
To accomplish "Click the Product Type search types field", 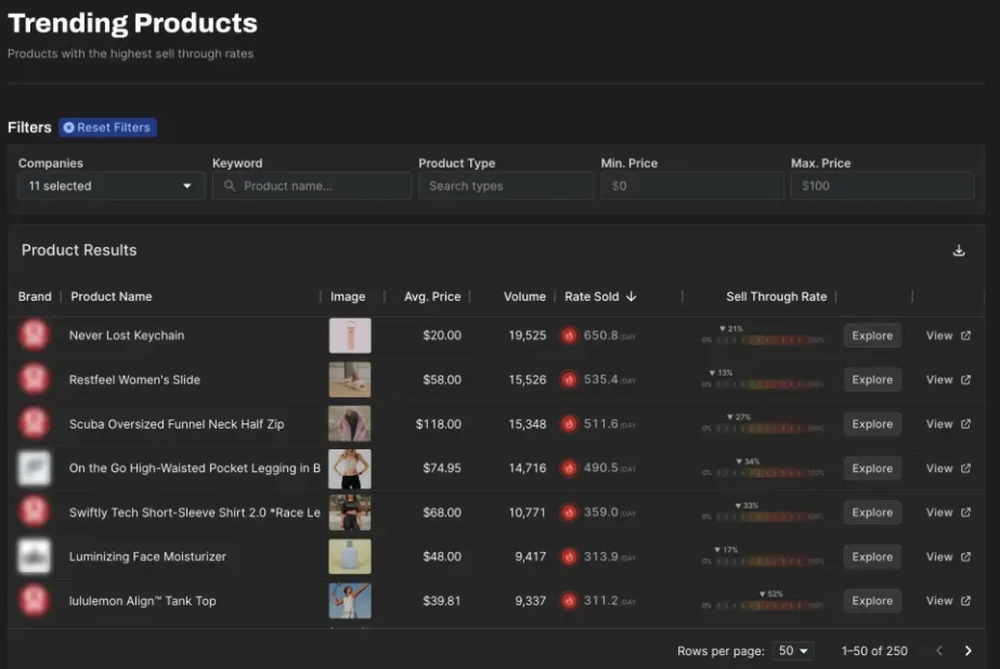I will click(506, 186).
